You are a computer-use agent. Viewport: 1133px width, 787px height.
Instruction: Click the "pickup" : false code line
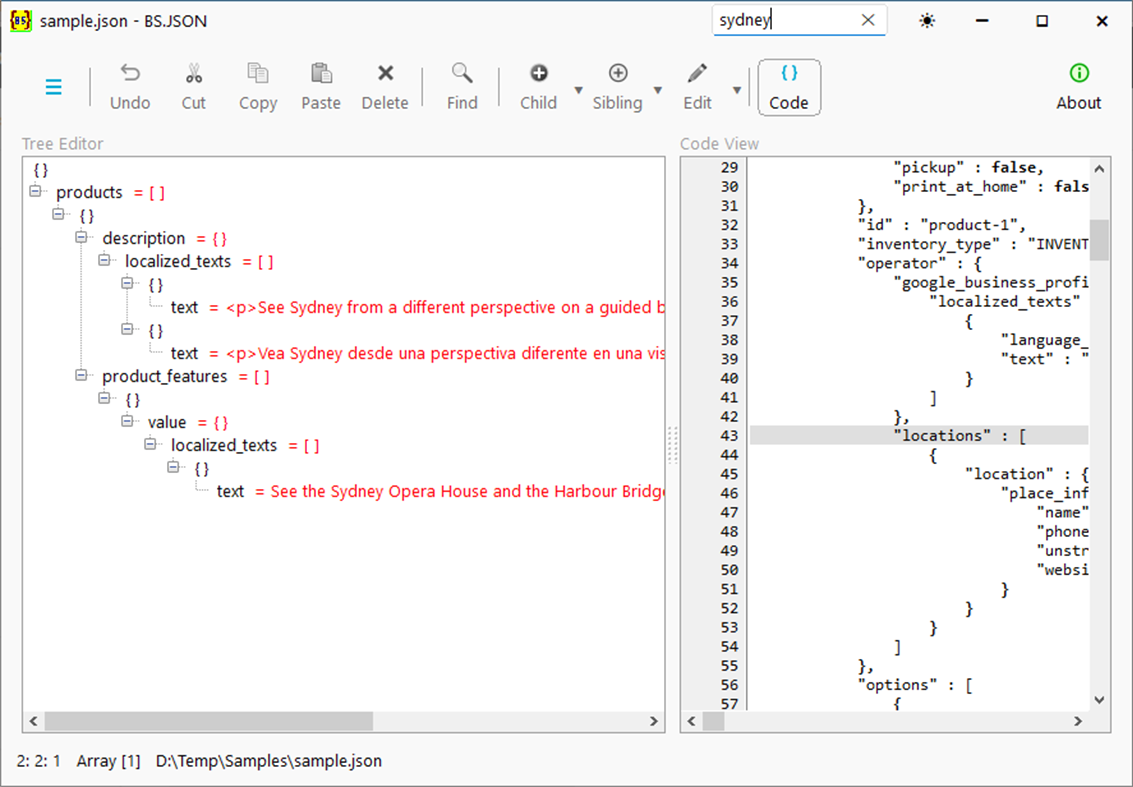[x=969, y=168]
